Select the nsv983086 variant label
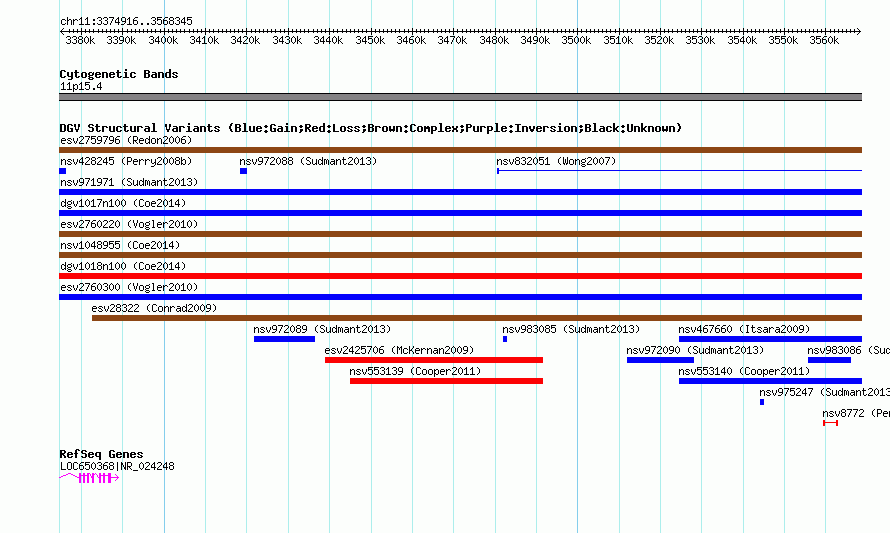Viewport: 890px width, 533px height. coord(849,350)
